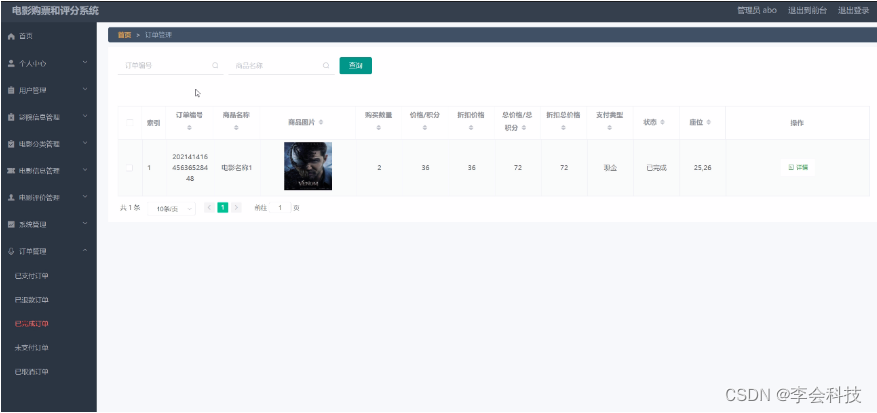Viewport: 877px width, 413px height.
Task: Toggle select-all checkbox in table header
Action: coord(130,122)
